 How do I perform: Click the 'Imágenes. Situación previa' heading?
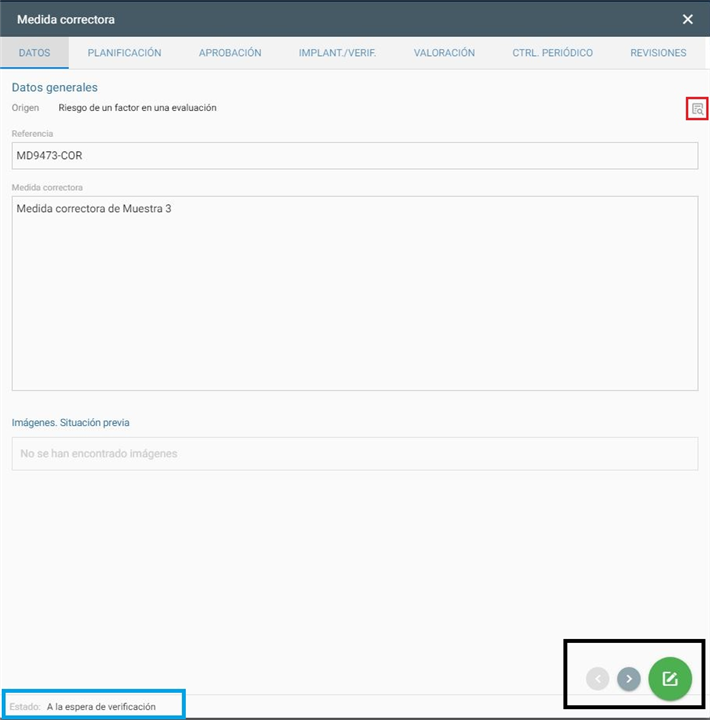pyautogui.click(x=70, y=423)
